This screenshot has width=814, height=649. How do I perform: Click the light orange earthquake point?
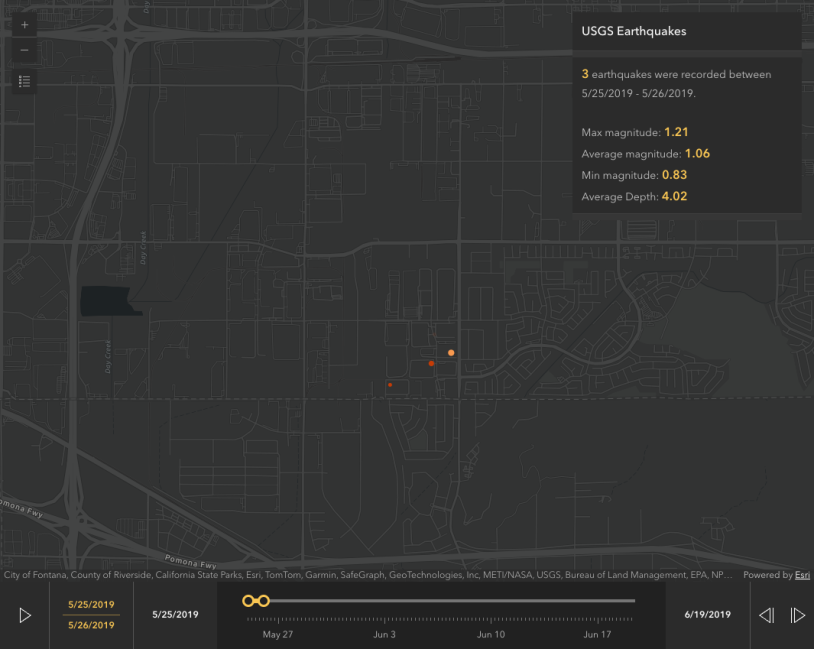451,353
